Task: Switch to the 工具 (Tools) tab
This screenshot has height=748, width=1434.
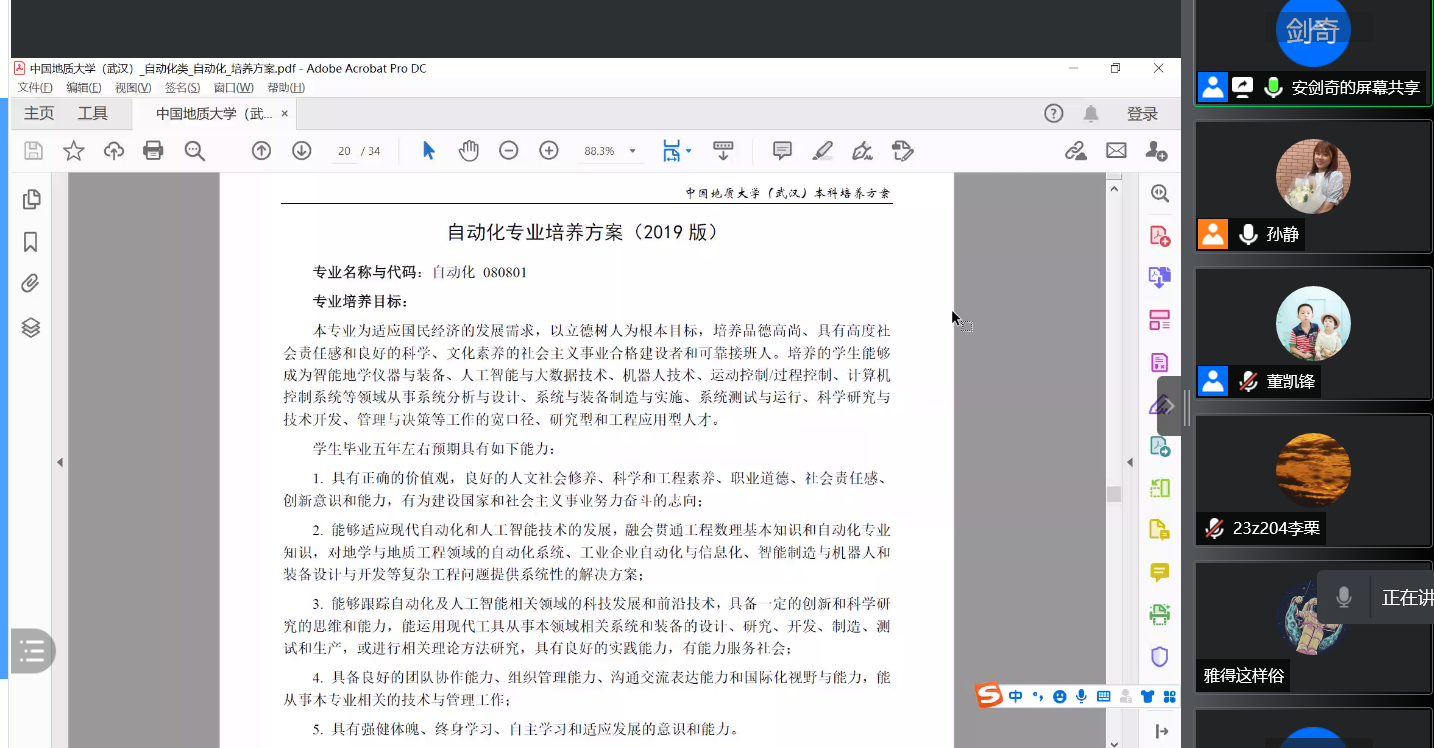Action: 93,114
